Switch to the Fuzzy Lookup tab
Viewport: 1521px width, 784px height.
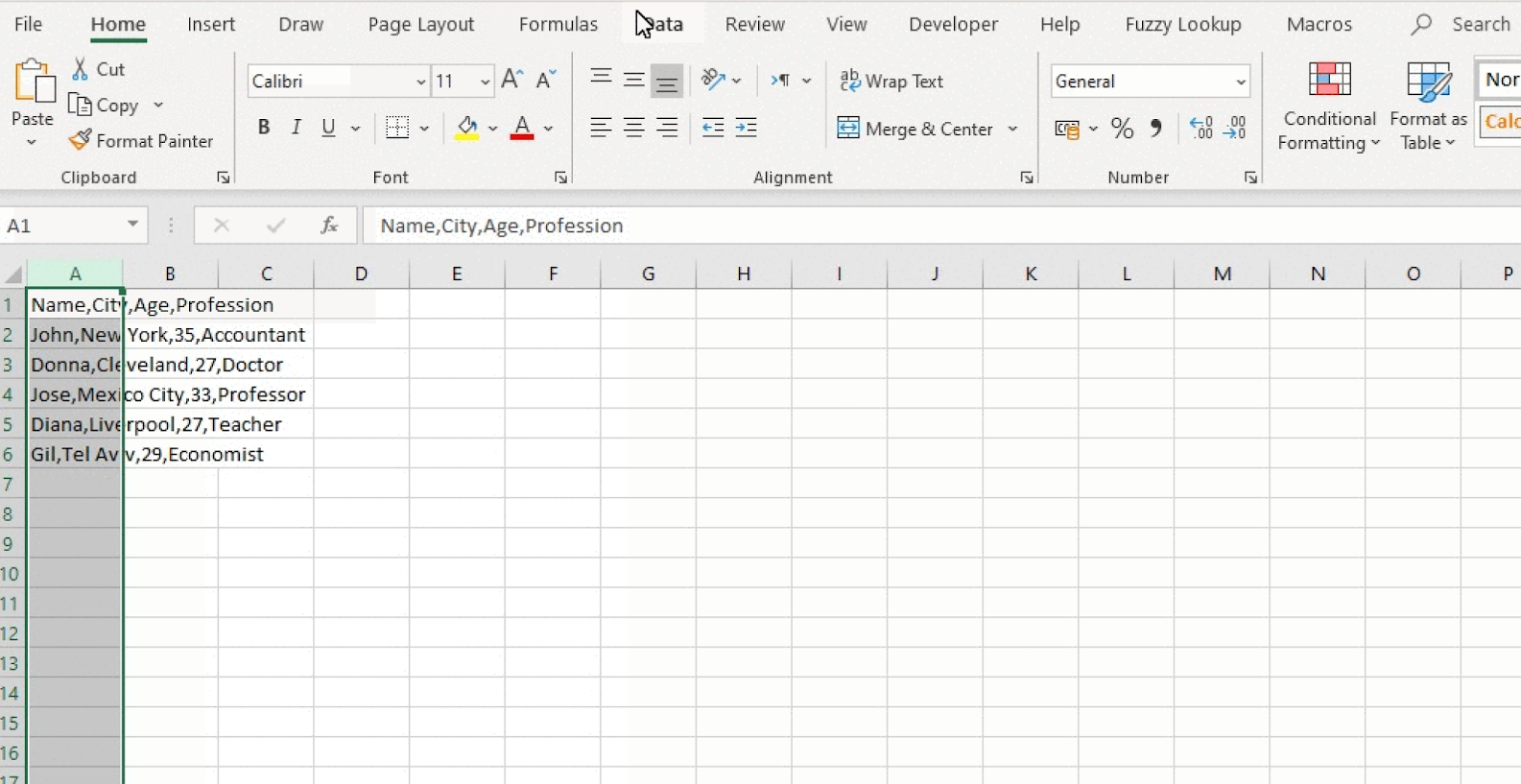tap(1183, 24)
